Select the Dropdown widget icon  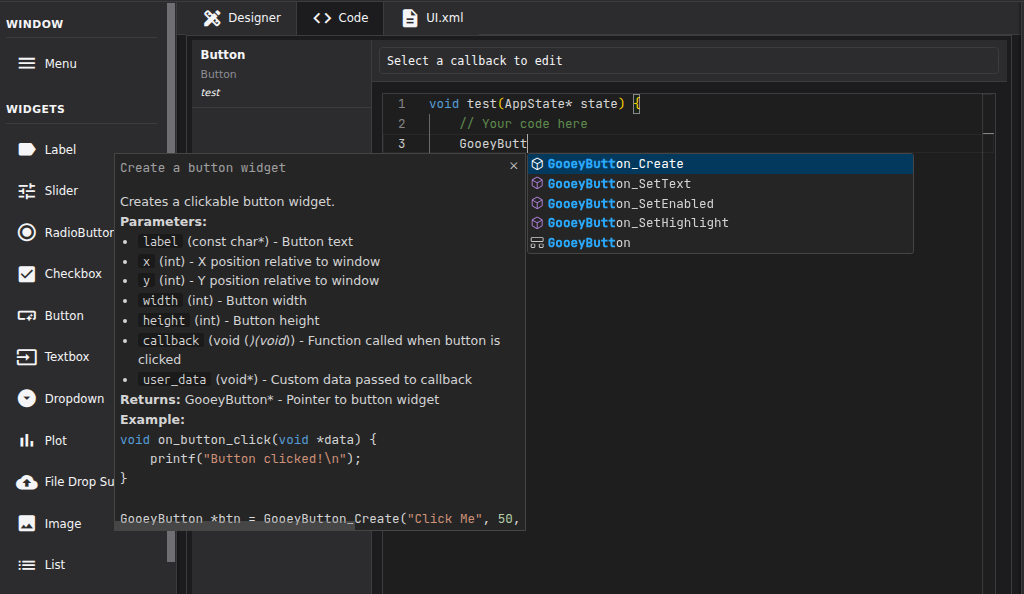pos(27,398)
